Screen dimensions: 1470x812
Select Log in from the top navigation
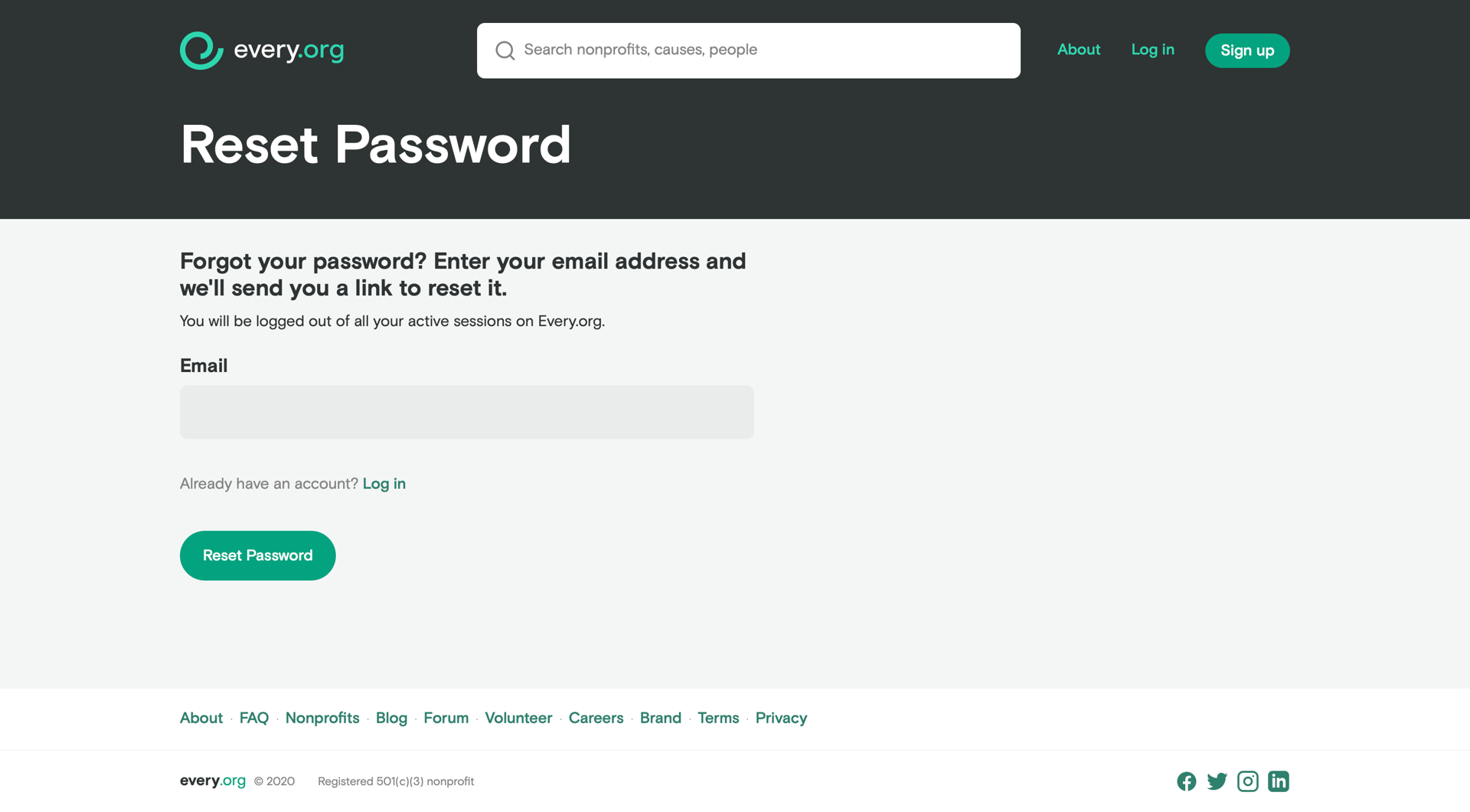tap(1152, 50)
